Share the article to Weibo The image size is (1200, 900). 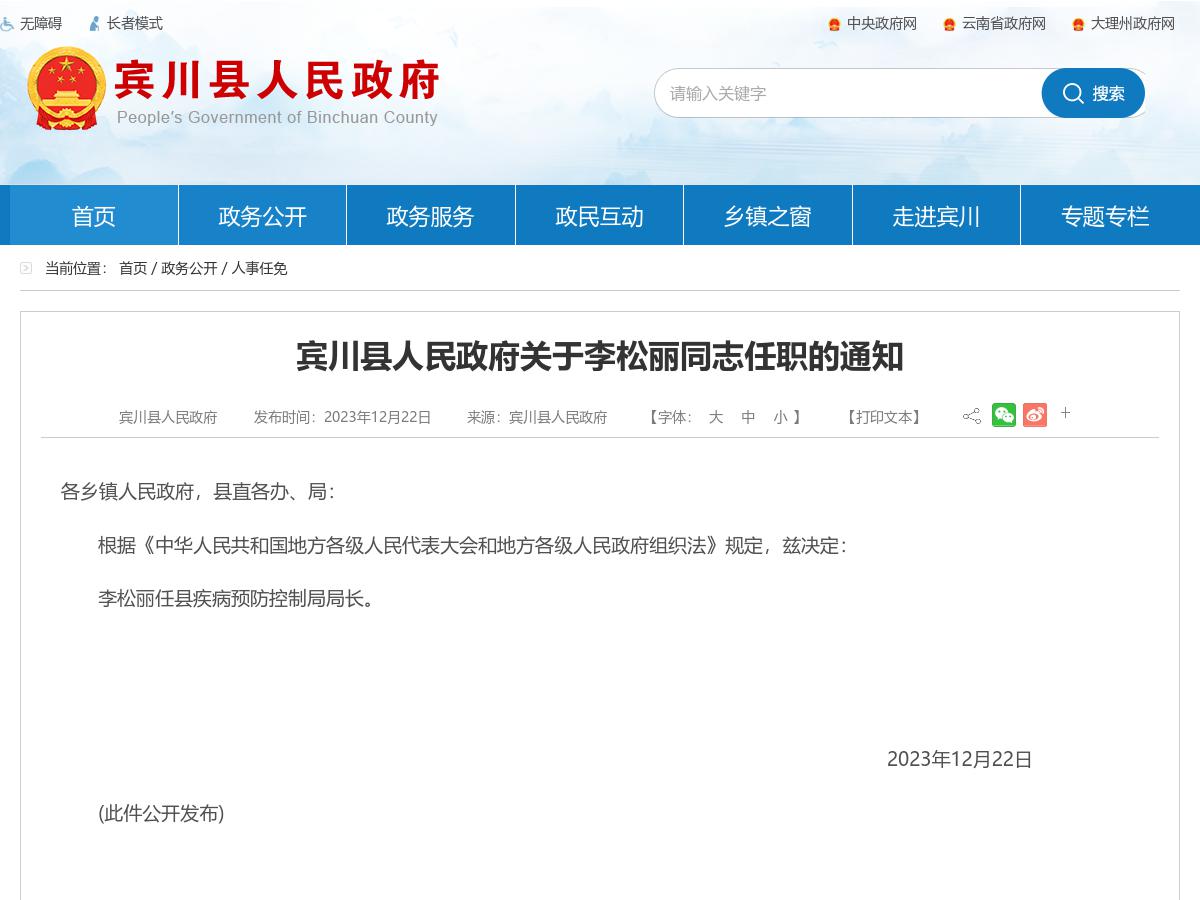coord(1035,414)
